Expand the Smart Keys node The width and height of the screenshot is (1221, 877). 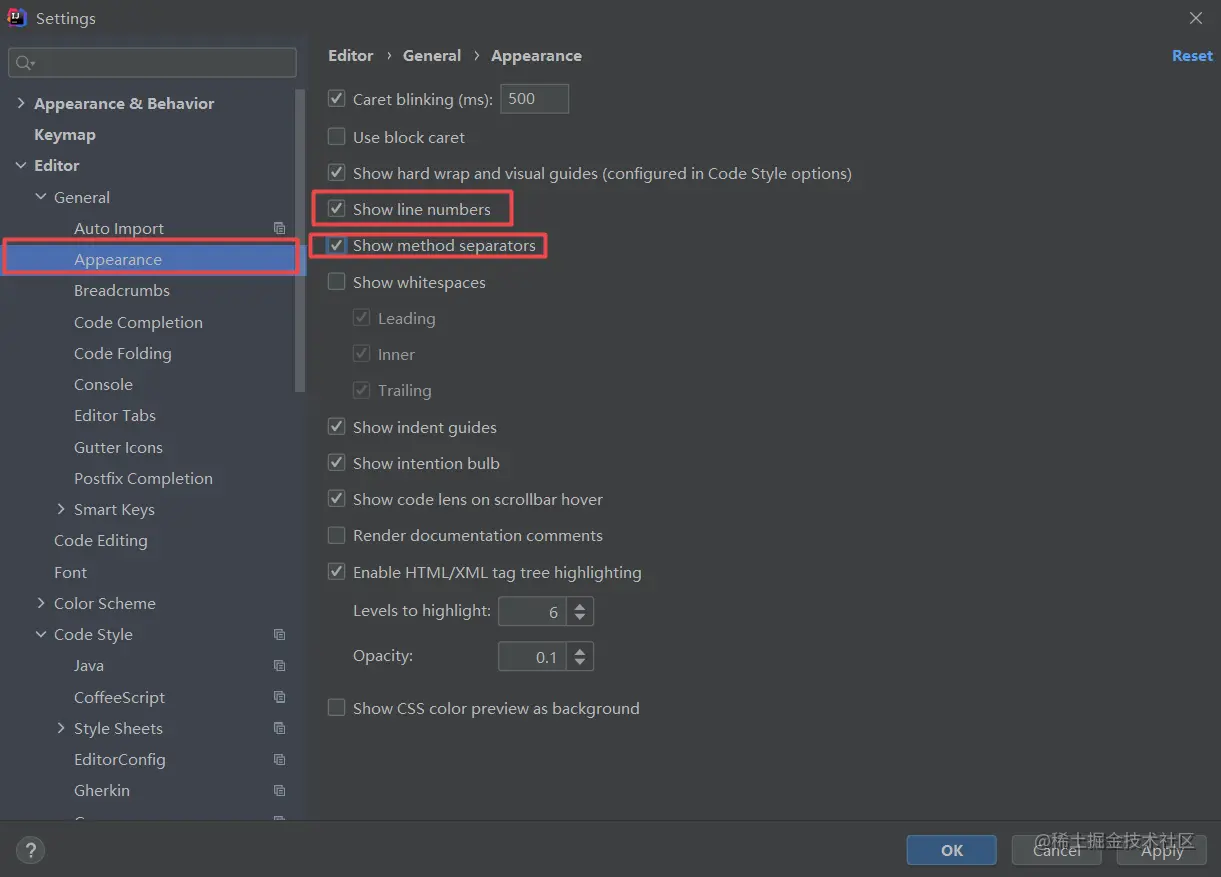click(61, 509)
